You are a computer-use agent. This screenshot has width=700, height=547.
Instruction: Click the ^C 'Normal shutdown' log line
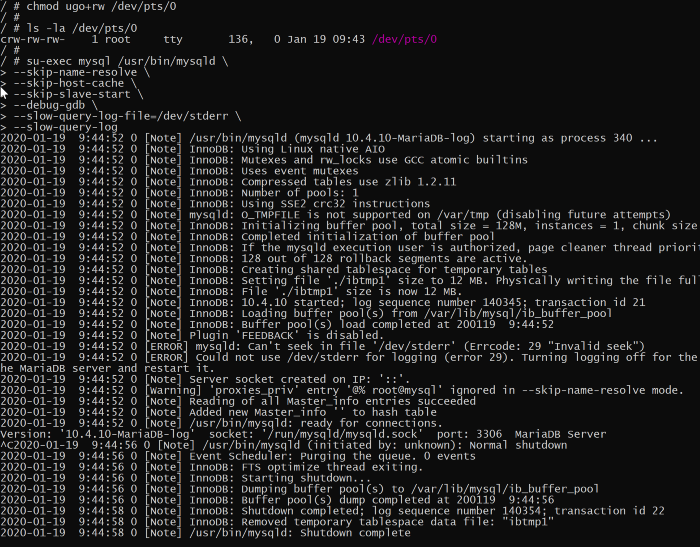(284, 445)
